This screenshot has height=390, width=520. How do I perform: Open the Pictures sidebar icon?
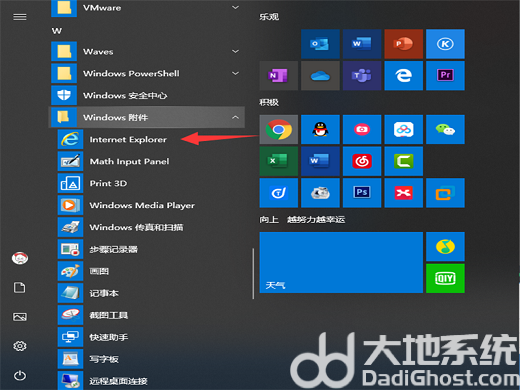pos(20,317)
